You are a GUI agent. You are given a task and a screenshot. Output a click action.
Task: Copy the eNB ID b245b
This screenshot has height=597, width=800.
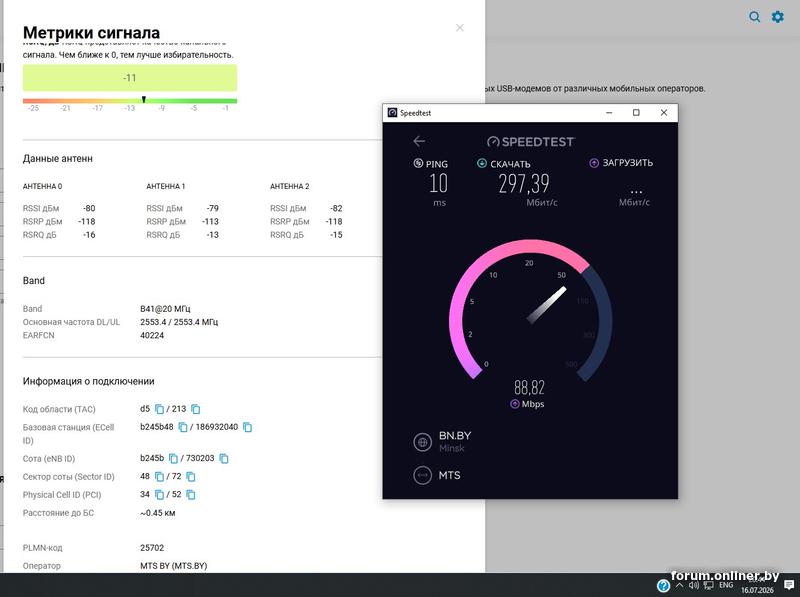tap(173, 459)
